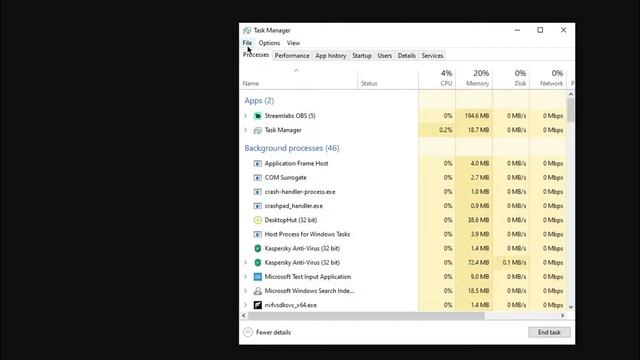This screenshot has width=640, height=360.
Task: Expand the Streamlabs OBS process group
Action: (x=245, y=116)
